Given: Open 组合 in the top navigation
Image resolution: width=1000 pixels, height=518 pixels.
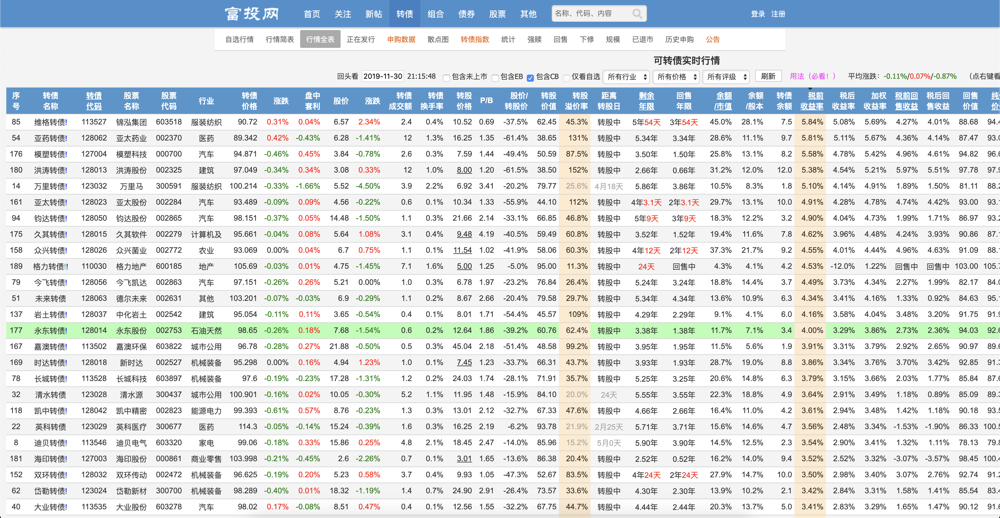Looking at the screenshot, I should pyautogui.click(x=436, y=13).
